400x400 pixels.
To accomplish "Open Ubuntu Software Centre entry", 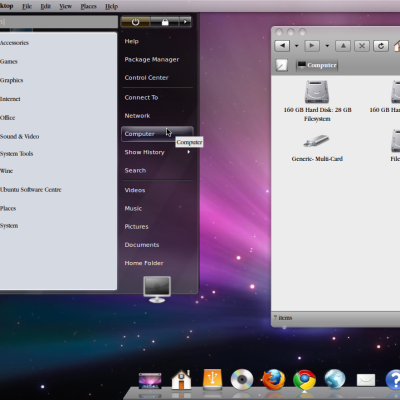I will (x=31, y=189).
